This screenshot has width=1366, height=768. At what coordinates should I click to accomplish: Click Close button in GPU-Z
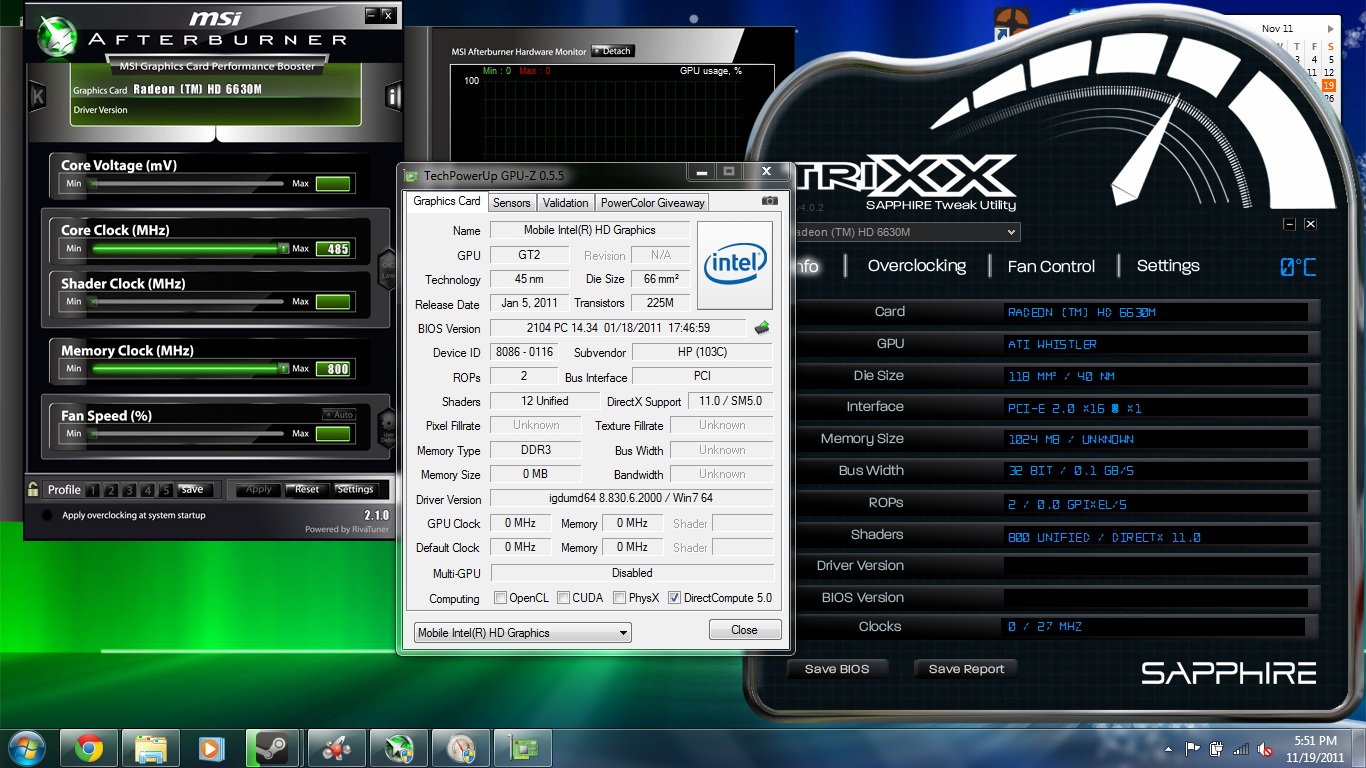pyautogui.click(x=745, y=630)
